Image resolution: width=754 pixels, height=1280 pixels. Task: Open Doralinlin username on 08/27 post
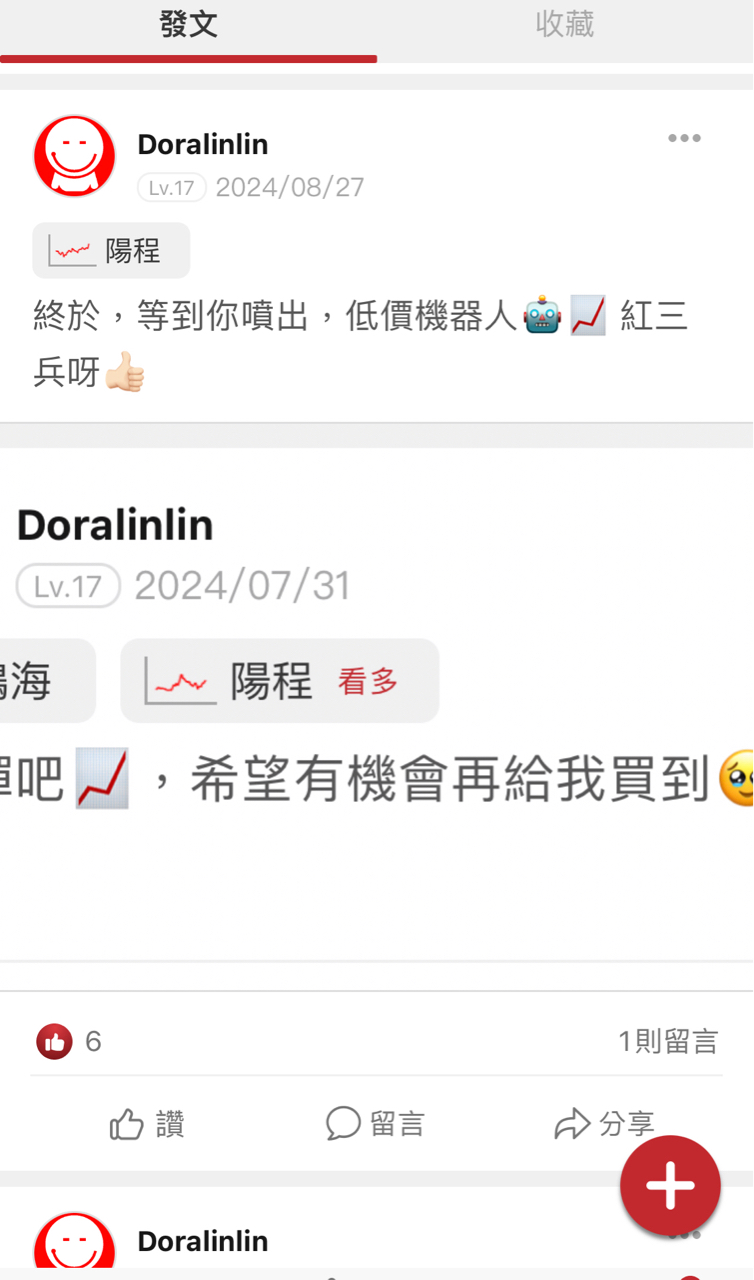click(x=203, y=145)
